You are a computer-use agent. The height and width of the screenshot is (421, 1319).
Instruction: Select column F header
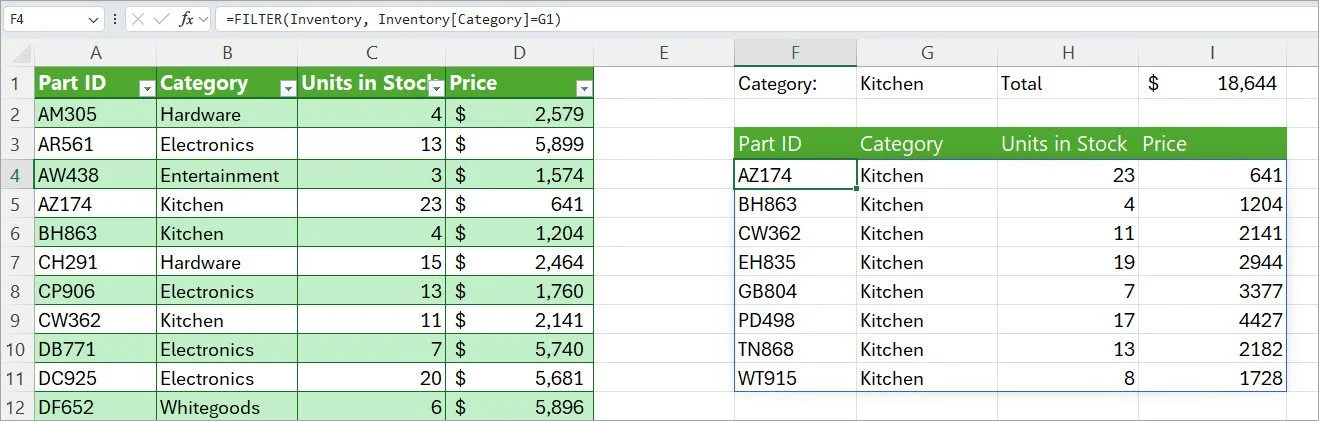[795, 54]
